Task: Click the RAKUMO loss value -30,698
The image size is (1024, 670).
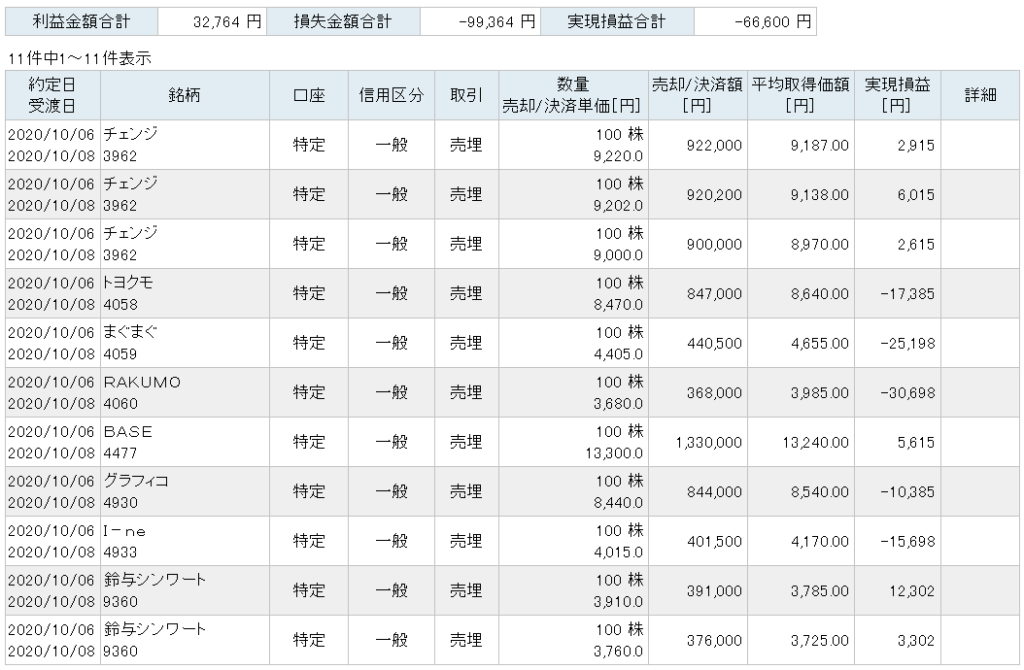Action: 897,393
